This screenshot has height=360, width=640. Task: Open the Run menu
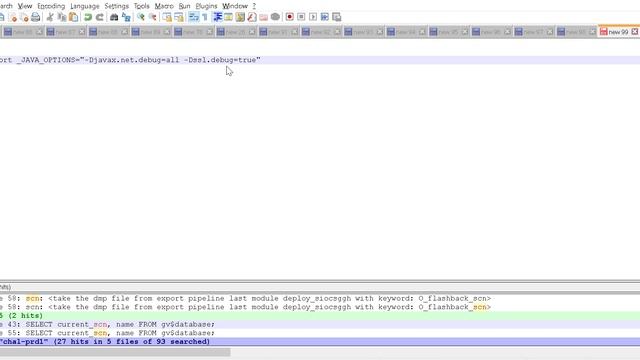click(184, 6)
